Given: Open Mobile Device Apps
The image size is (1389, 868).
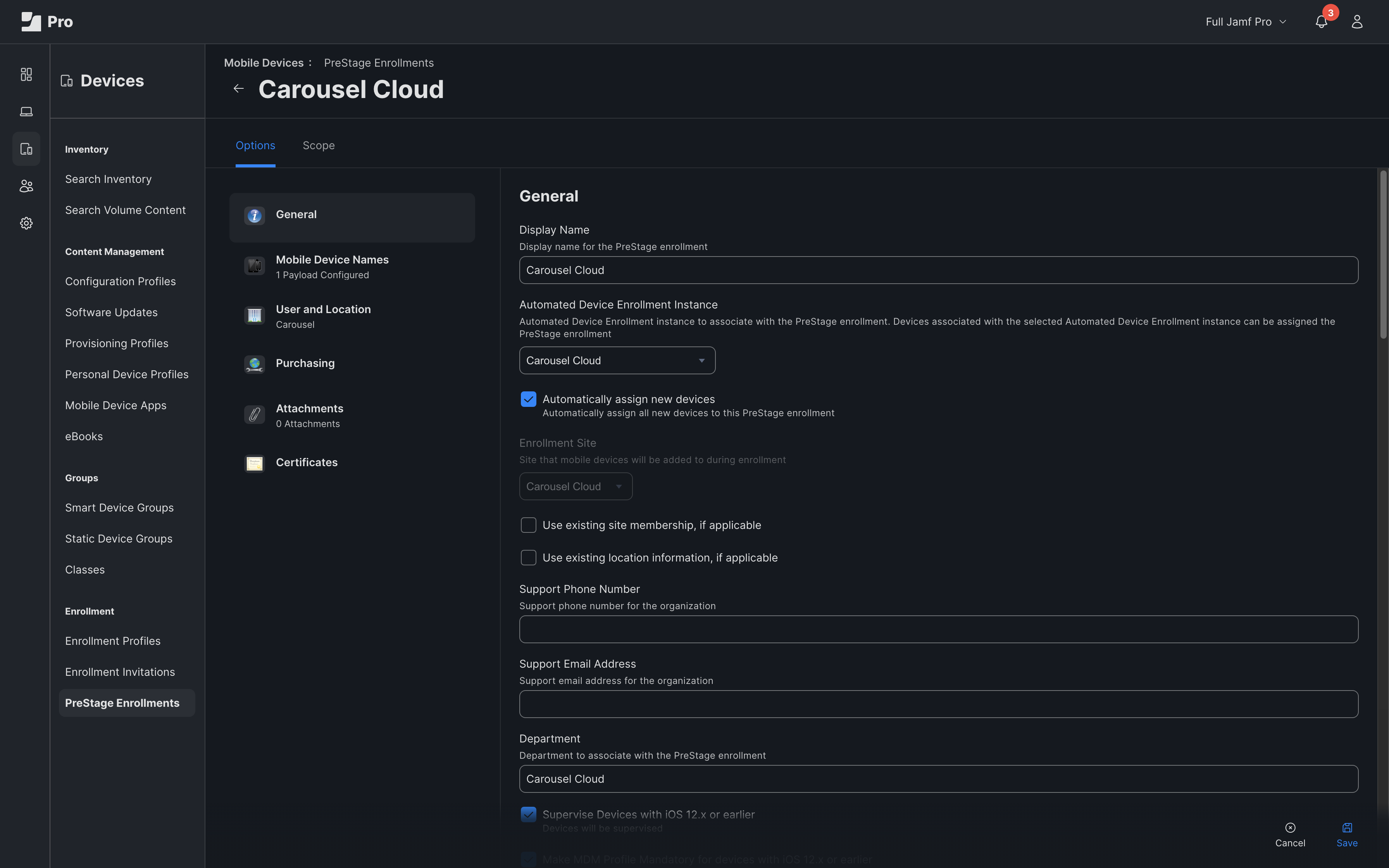Looking at the screenshot, I should point(116,405).
